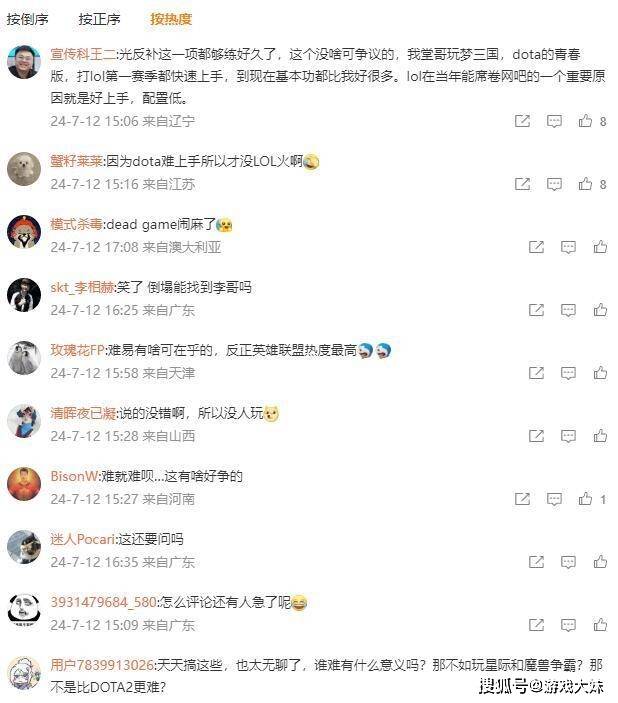
Task: Sort comments by 按倒序
Action: [x=27, y=19]
